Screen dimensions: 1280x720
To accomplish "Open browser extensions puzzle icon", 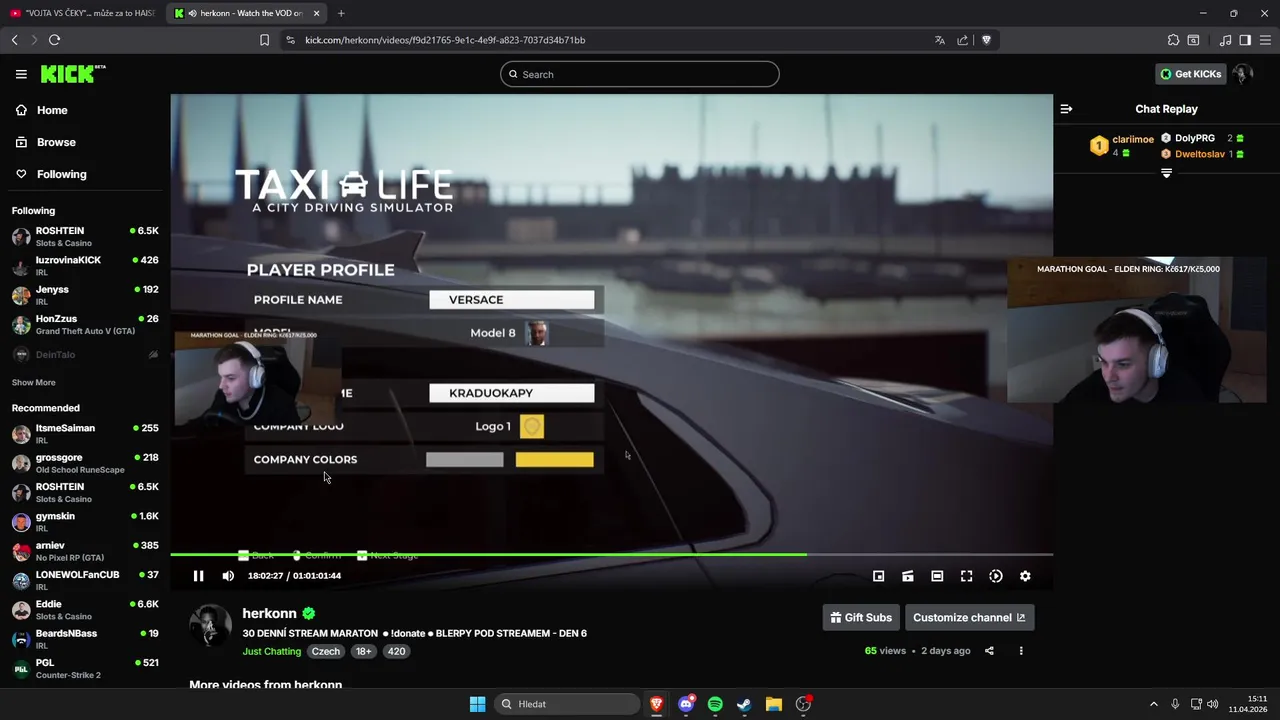I will tap(1173, 40).
